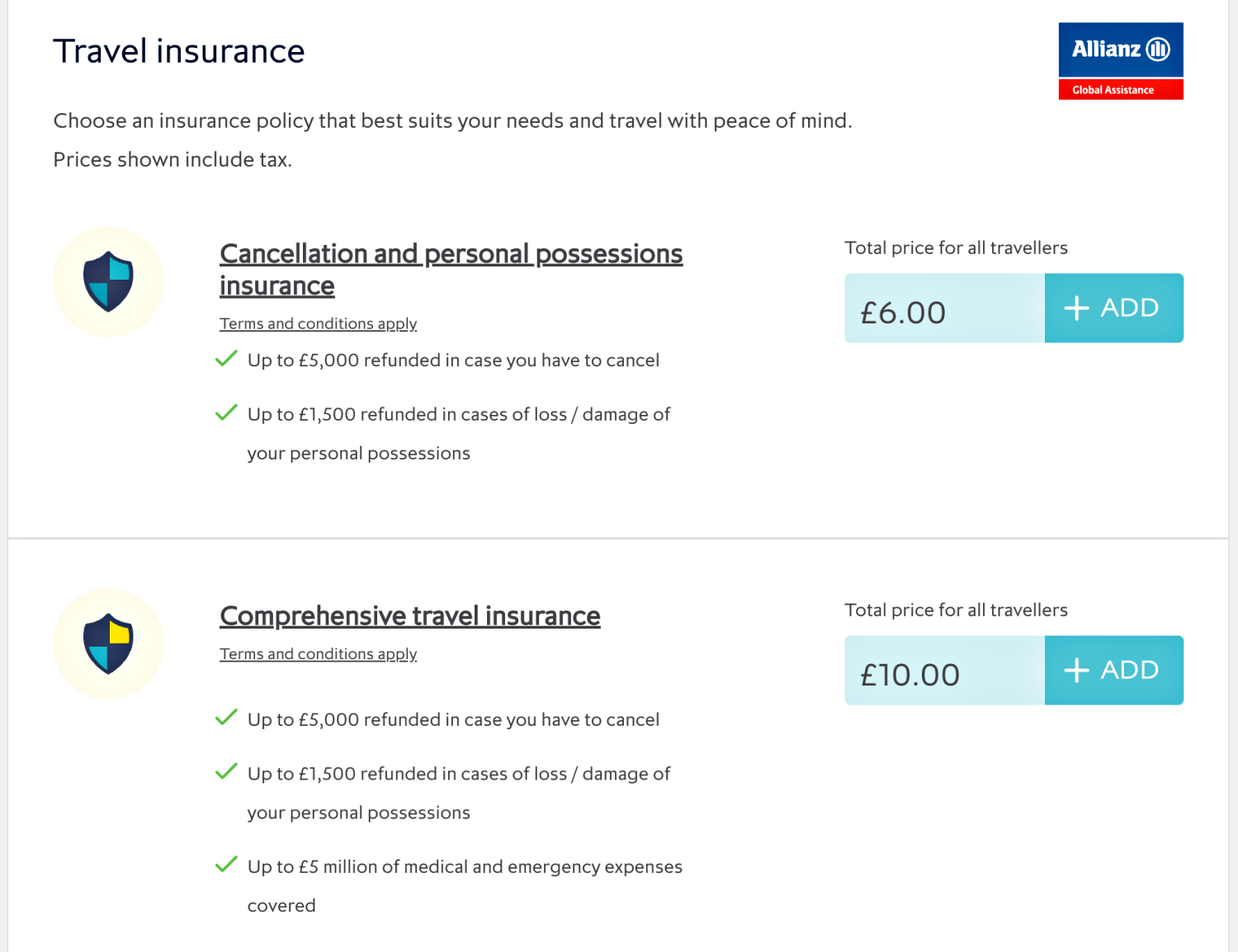The height and width of the screenshot is (952, 1238).
Task: Add the £6.00 cancellation insurance policy
Action: click(x=1114, y=308)
